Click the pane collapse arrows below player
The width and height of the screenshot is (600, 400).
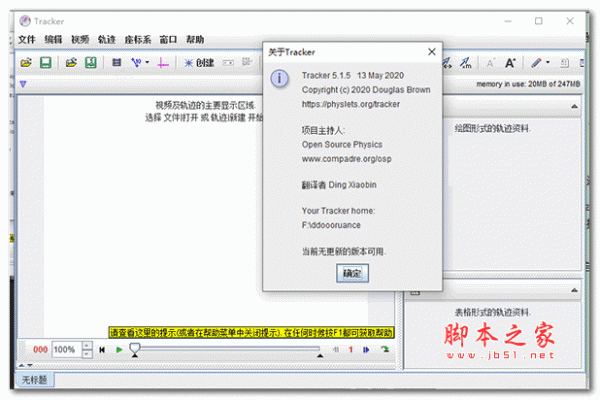[x=26, y=366]
